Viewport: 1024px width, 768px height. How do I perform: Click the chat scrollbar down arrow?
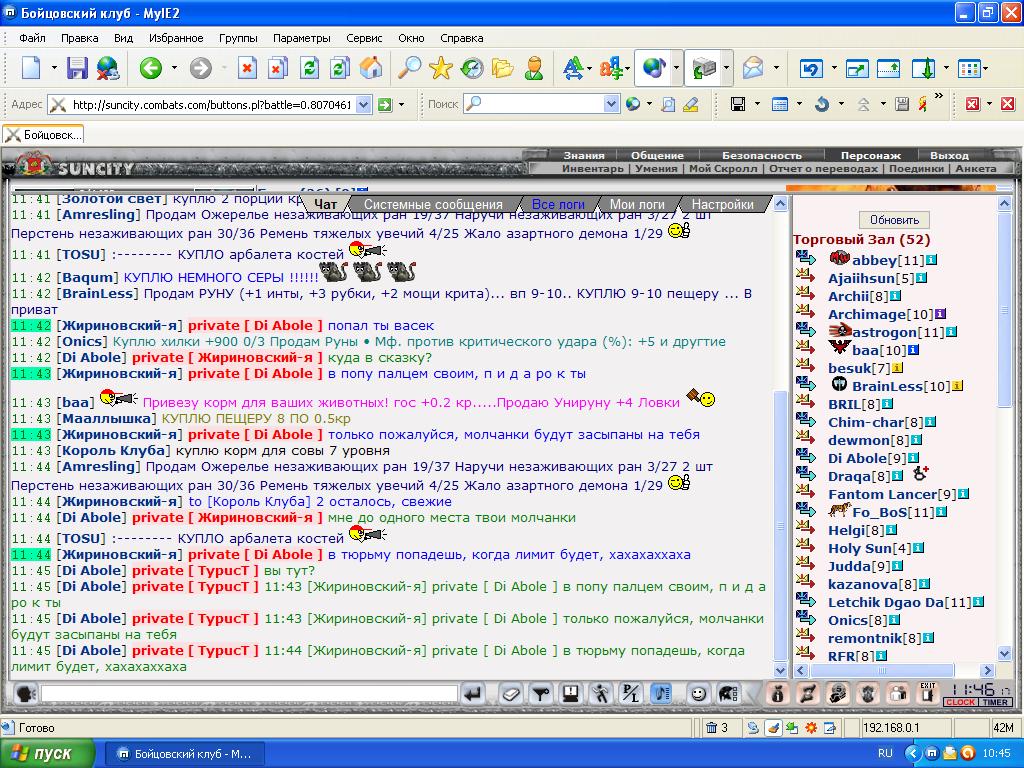tap(780, 670)
